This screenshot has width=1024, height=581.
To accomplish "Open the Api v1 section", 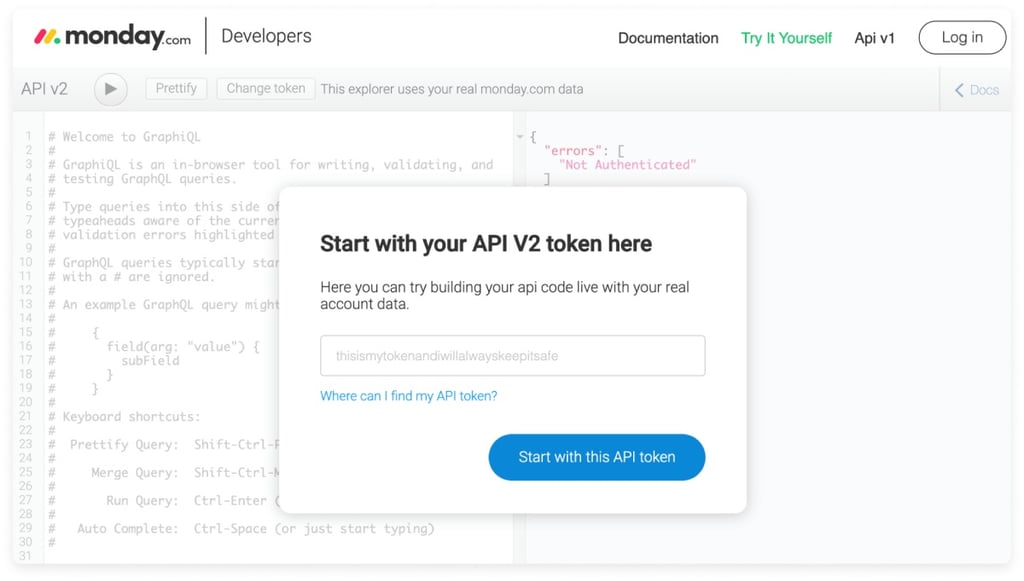I will 874,38.
